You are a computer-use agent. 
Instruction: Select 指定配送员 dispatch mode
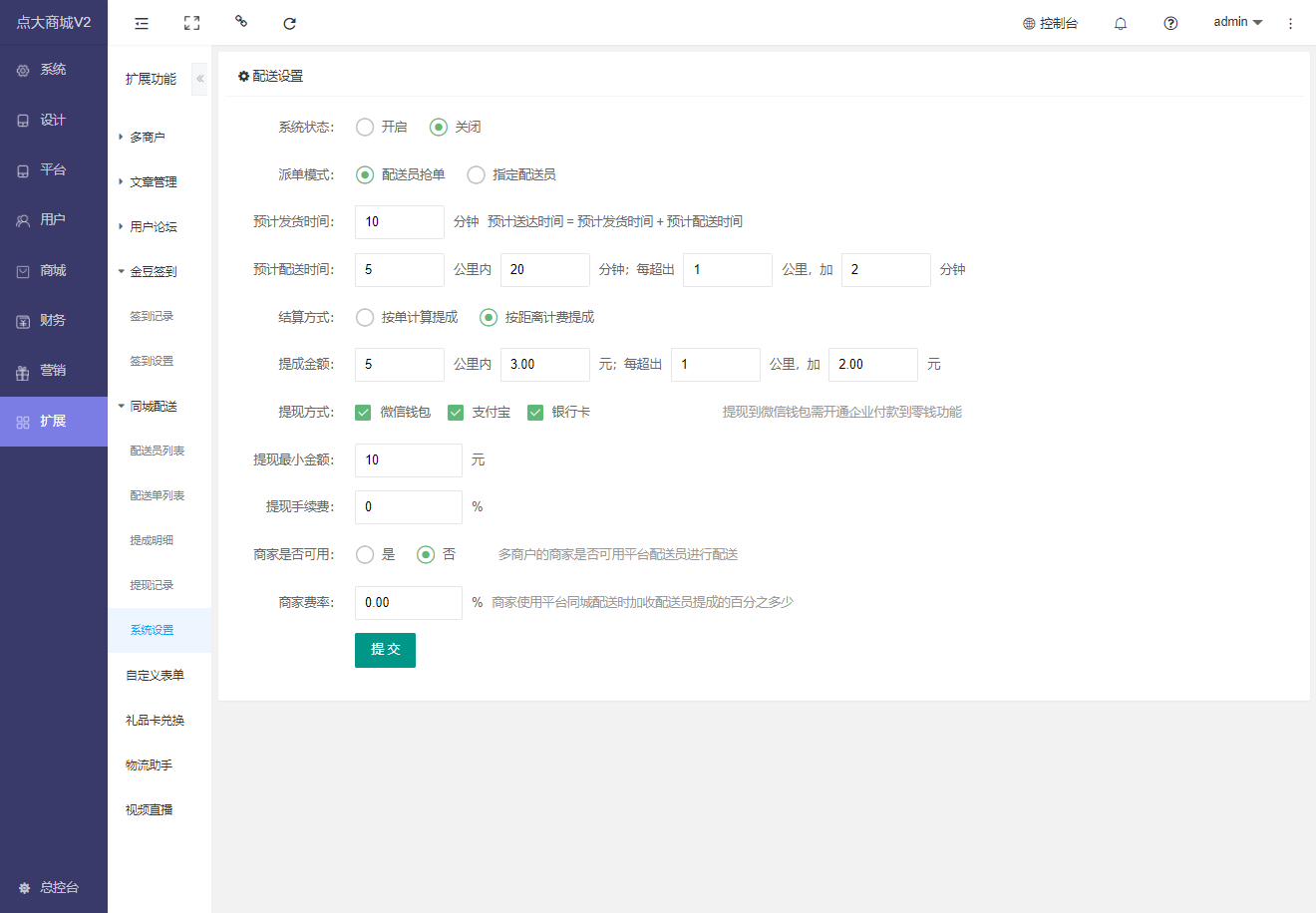click(511, 174)
